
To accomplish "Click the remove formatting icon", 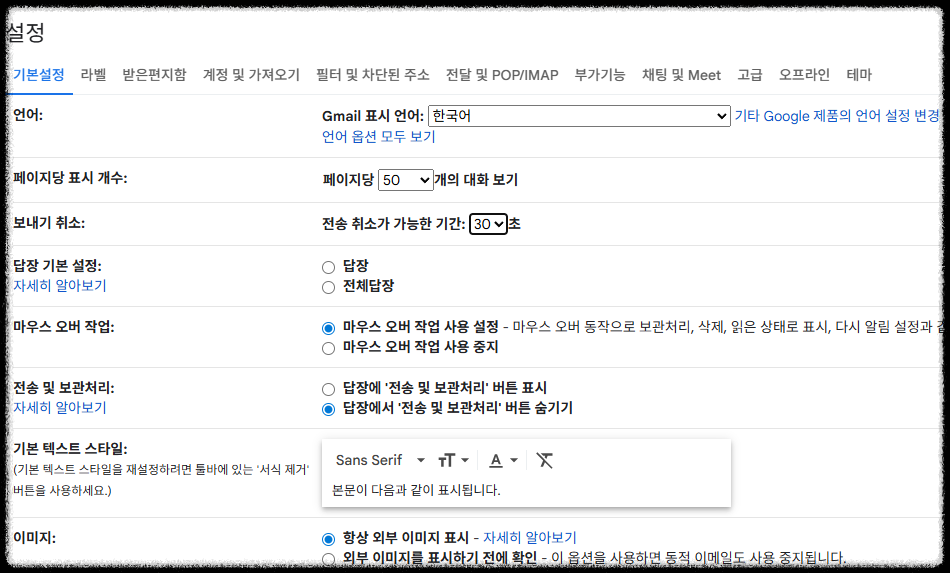I will 544,460.
